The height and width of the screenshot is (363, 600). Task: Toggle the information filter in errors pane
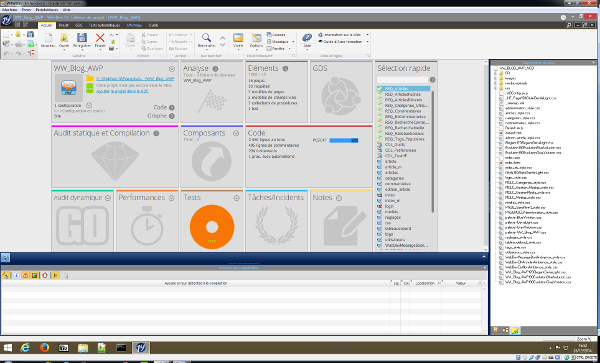coord(16,275)
